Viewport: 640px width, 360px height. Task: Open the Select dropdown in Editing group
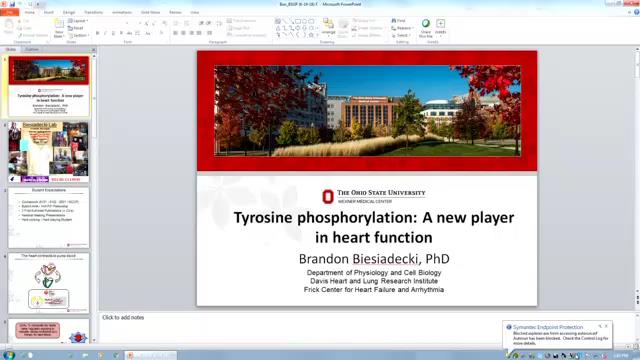(x=401, y=36)
